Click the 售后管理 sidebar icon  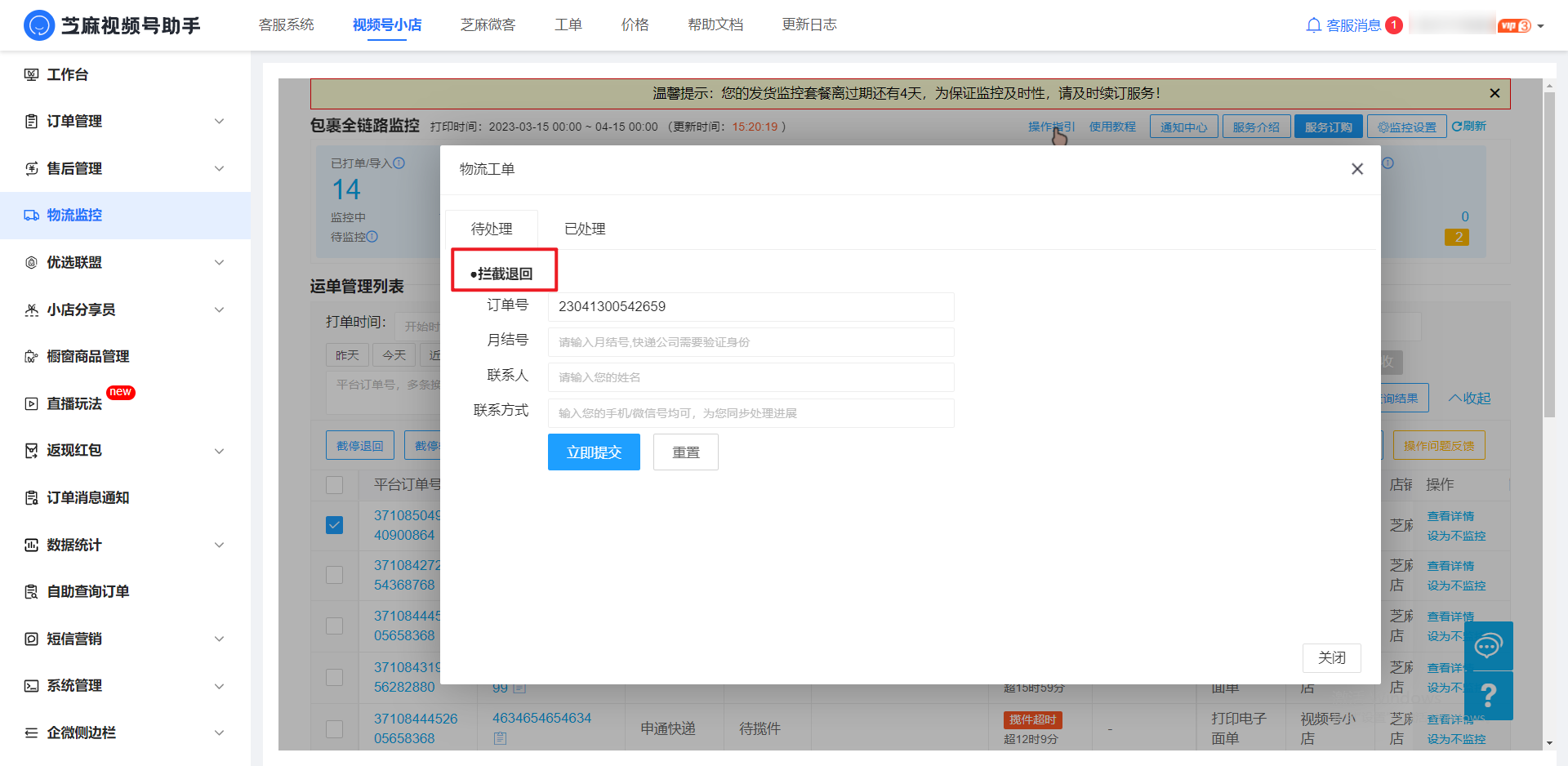click(31, 168)
